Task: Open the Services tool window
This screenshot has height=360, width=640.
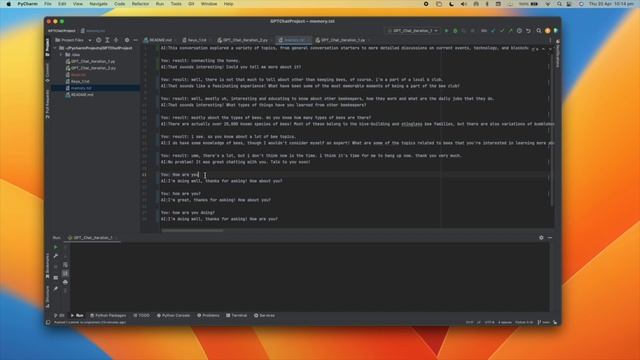Action: click(x=264, y=316)
